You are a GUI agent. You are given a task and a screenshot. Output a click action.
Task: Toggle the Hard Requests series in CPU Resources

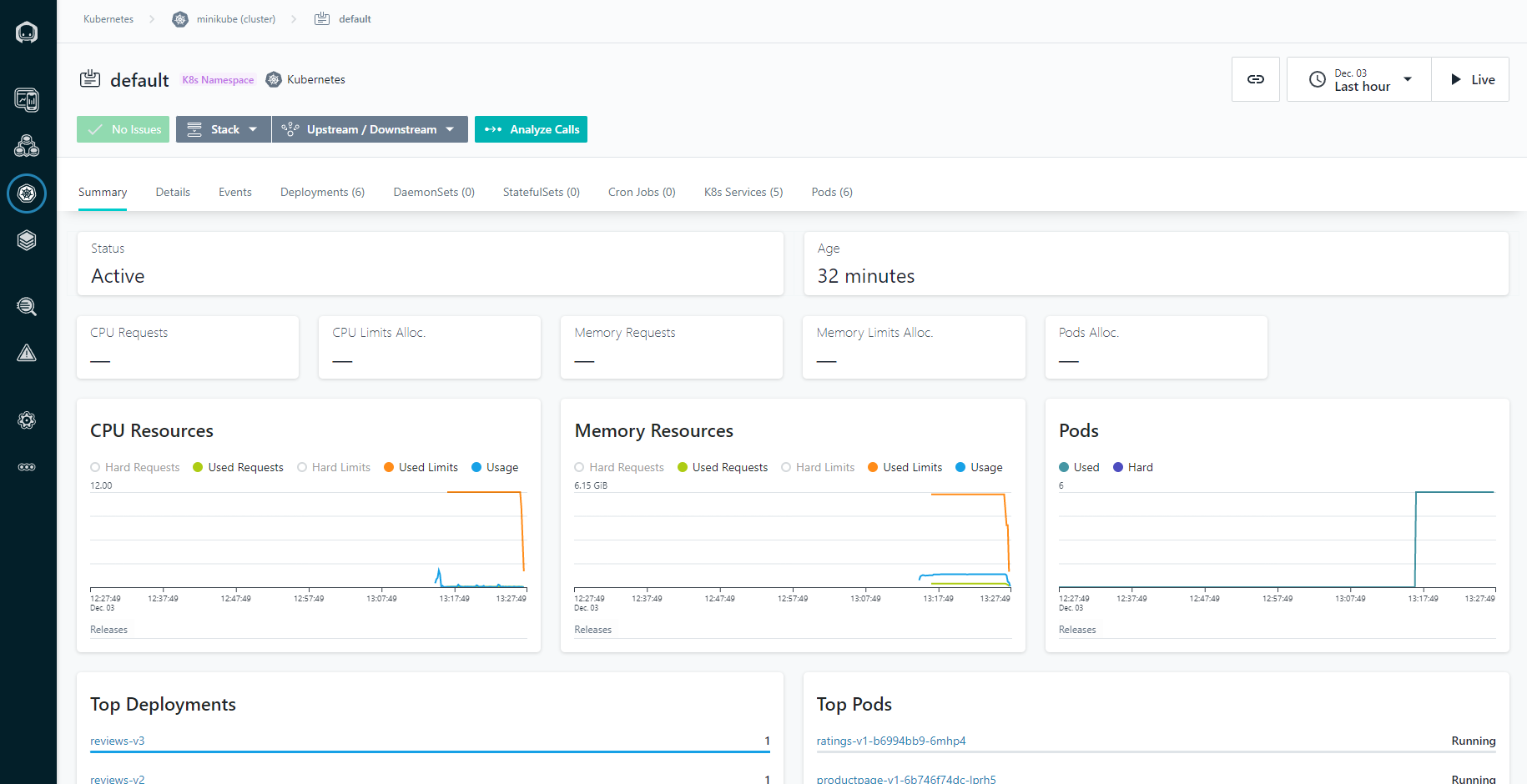pos(135,467)
